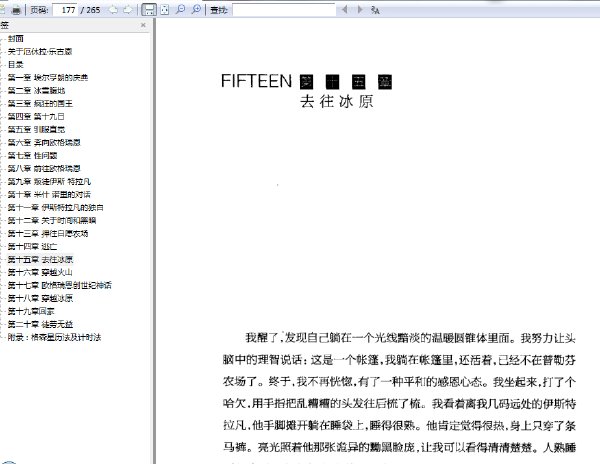Jump to 第十二章 bookmark
The image size is (600, 464).
click(52, 221)
